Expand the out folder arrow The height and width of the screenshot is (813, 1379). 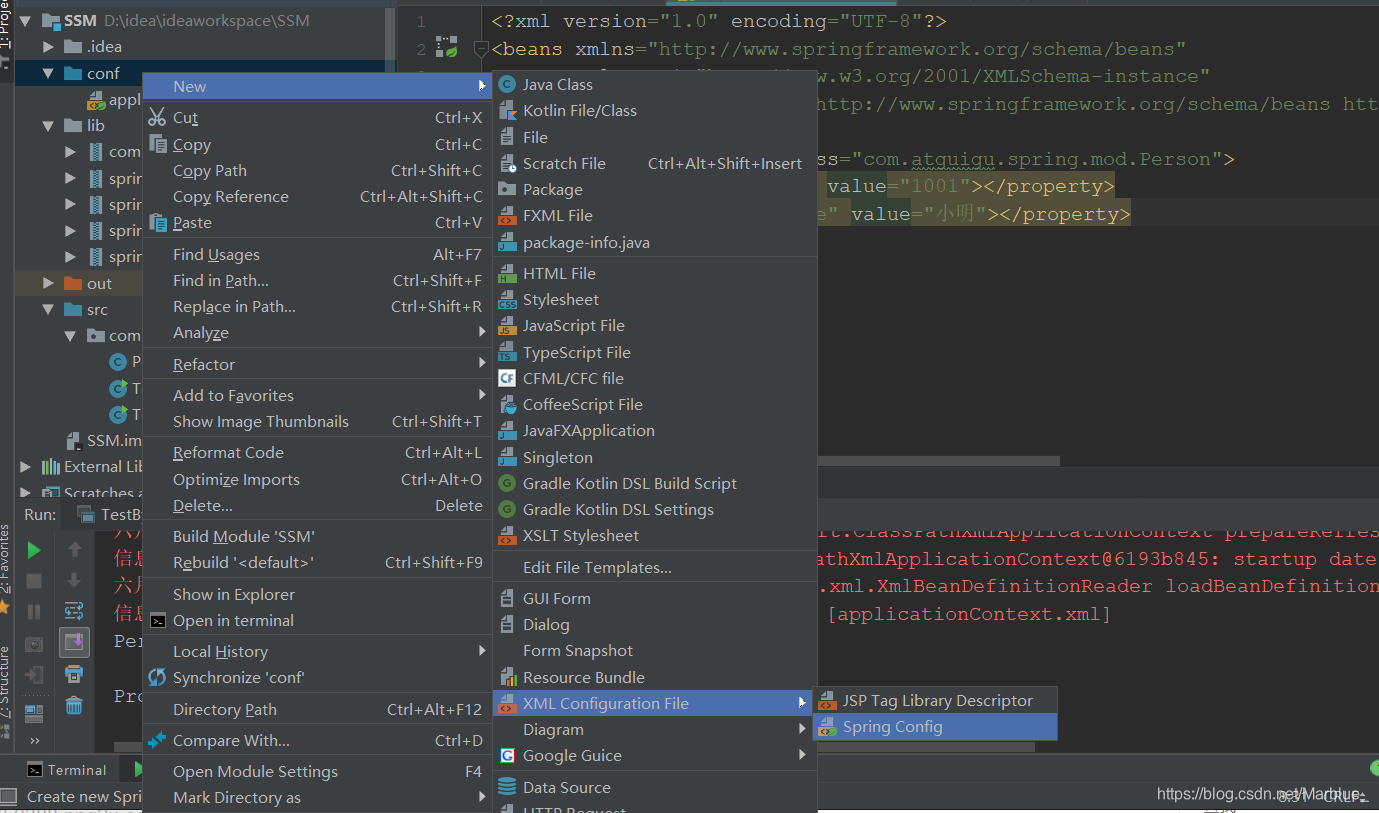pyautogui.click(x=49, y=283)
